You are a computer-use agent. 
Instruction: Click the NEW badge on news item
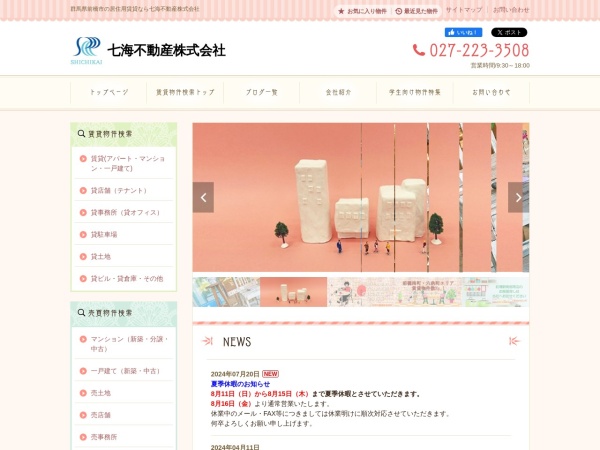(x=271, y=374)
